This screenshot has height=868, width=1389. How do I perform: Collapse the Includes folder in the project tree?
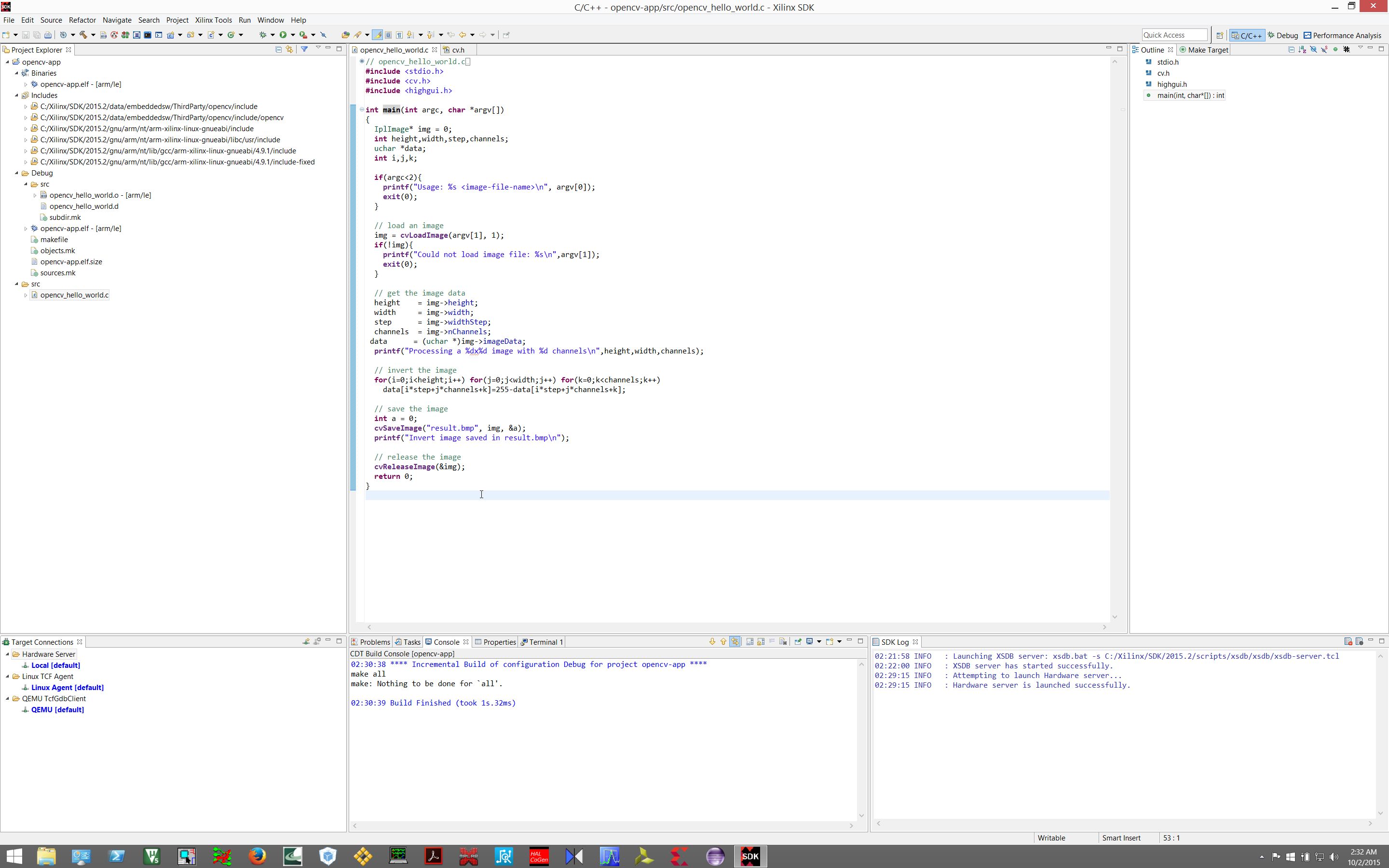pyautogui.click(x=17, y=95)
